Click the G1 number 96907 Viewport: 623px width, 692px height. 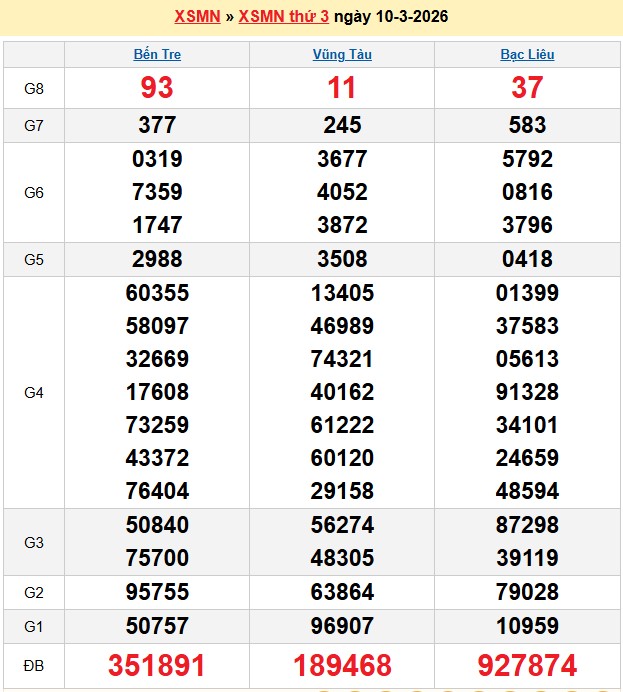[342, 626]
